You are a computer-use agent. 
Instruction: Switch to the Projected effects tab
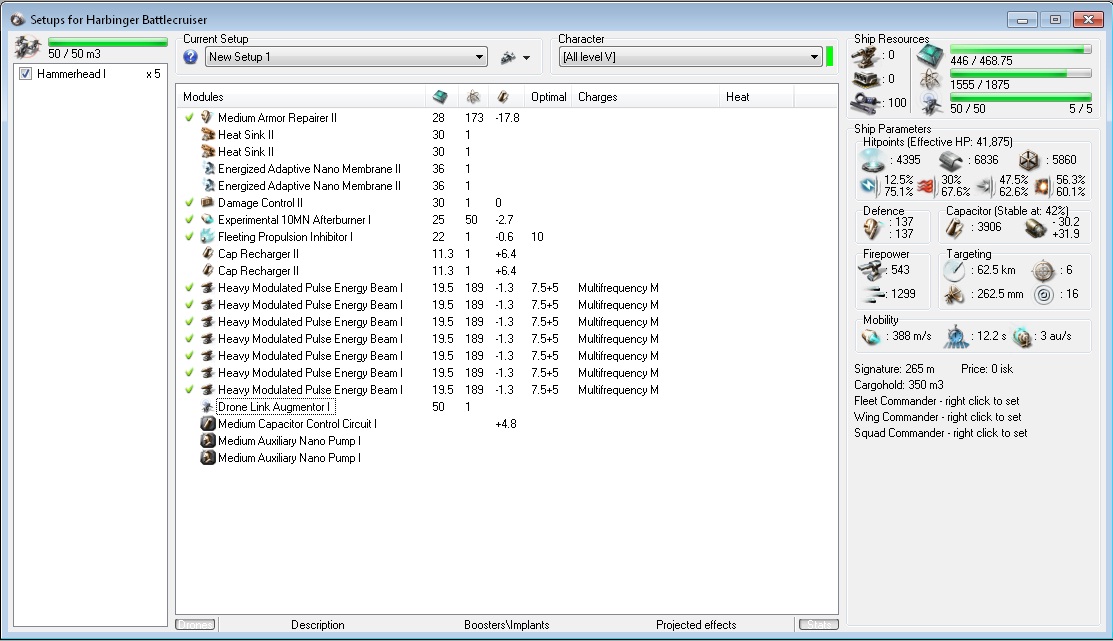696,625
